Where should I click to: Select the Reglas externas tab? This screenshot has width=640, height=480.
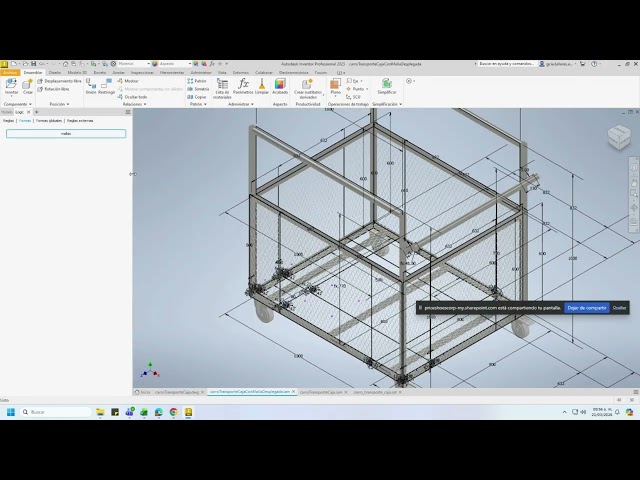(x=80, y=121)
